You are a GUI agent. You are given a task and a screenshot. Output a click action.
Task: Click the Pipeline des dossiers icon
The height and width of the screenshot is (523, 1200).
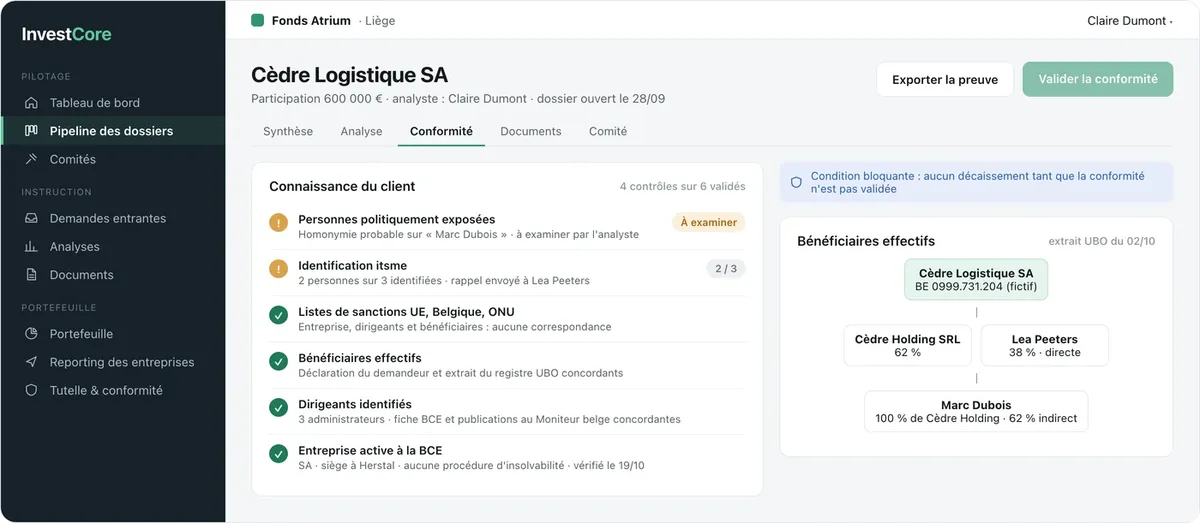tap(31, 131)
